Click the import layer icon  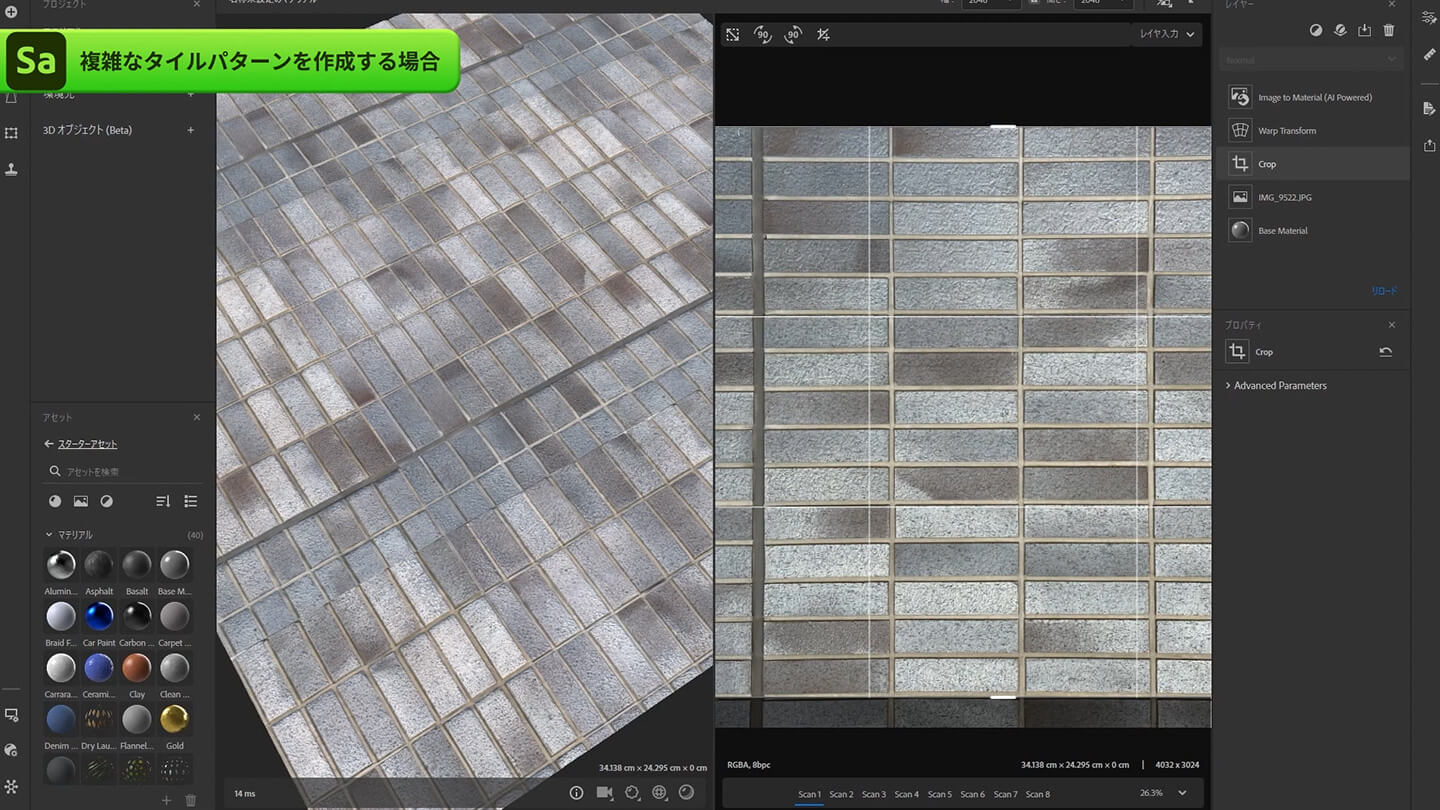point(1365,31)
